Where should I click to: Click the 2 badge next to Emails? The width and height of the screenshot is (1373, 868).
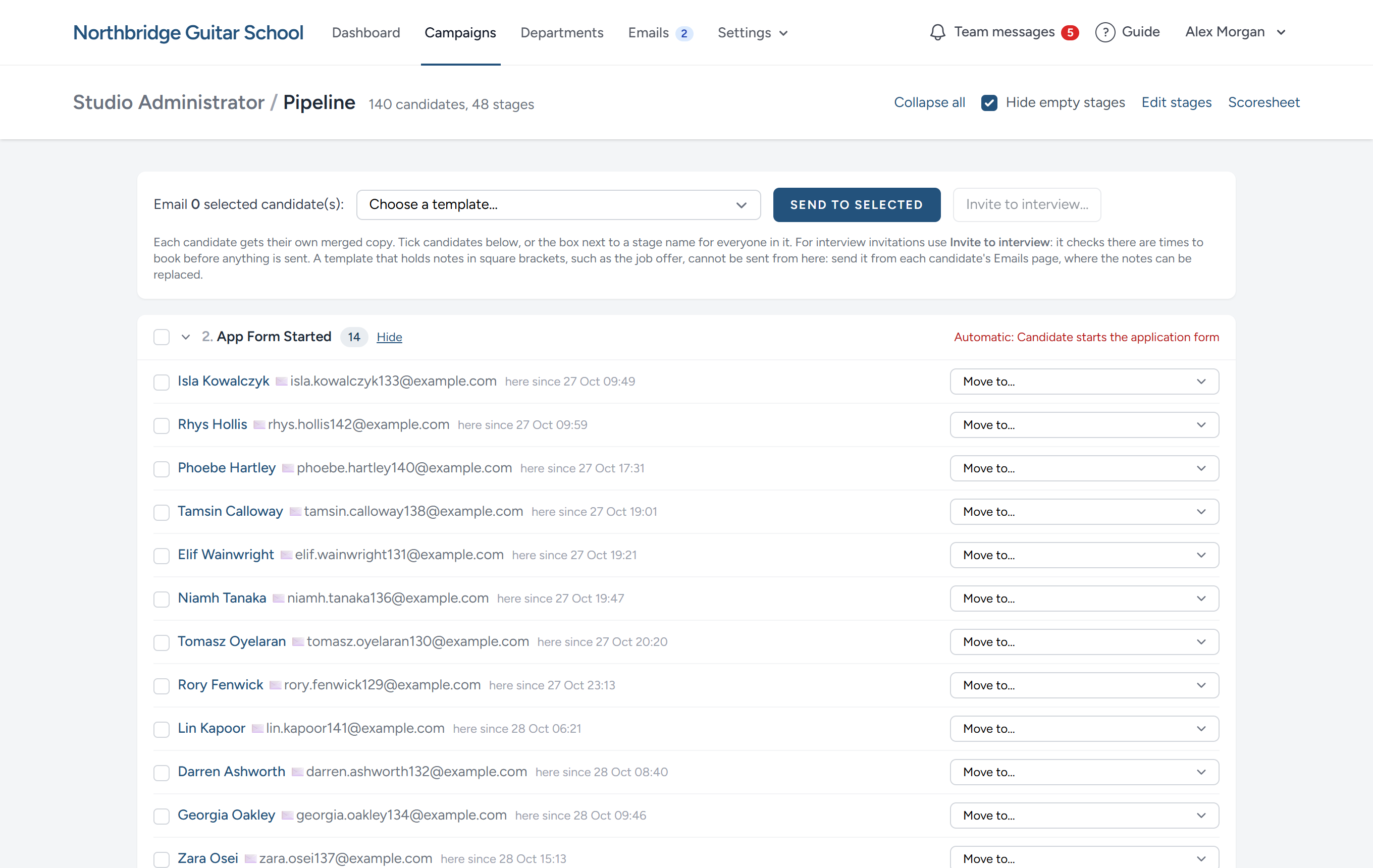683,33
